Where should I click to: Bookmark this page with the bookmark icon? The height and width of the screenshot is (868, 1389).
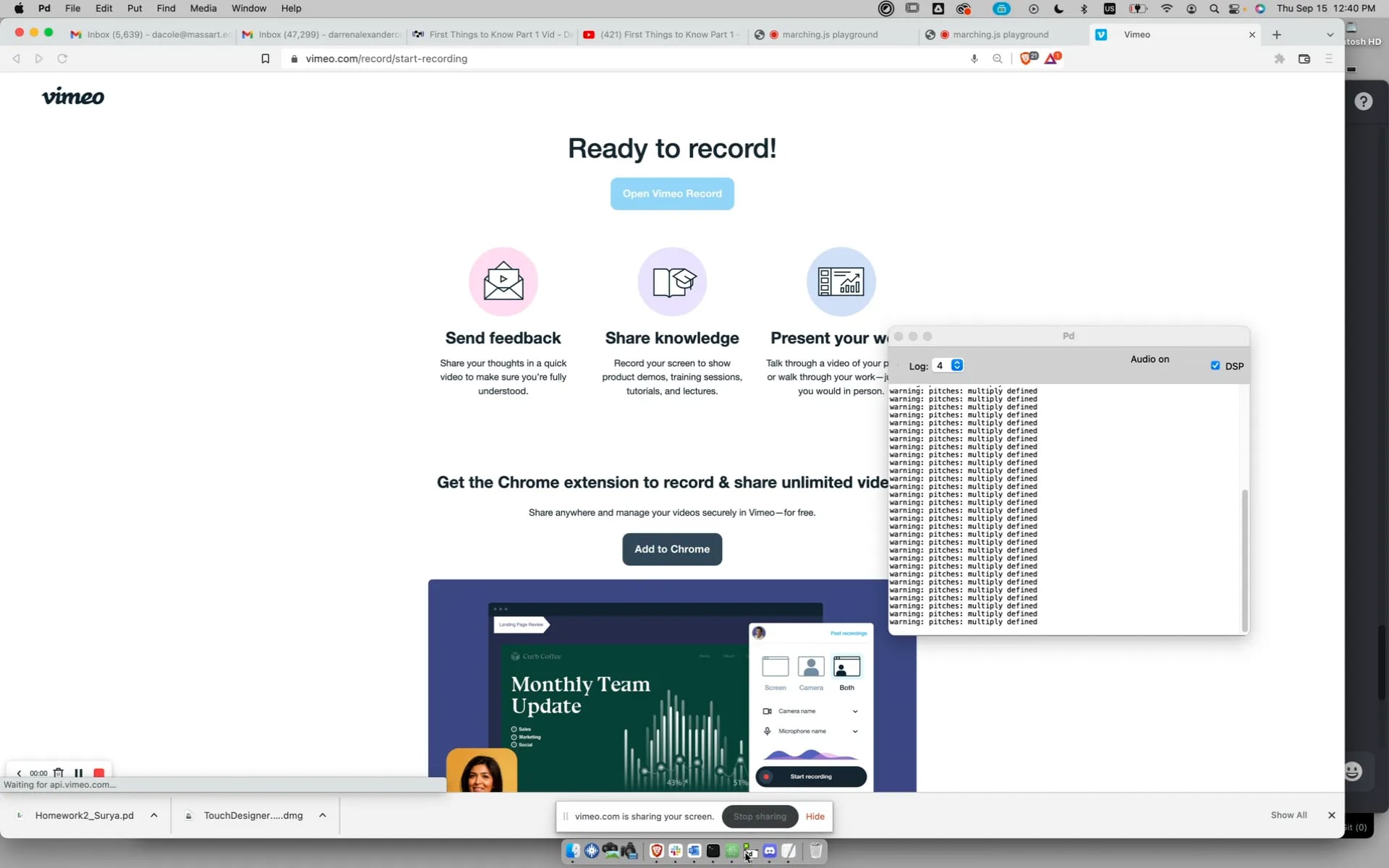pos(266,59)
